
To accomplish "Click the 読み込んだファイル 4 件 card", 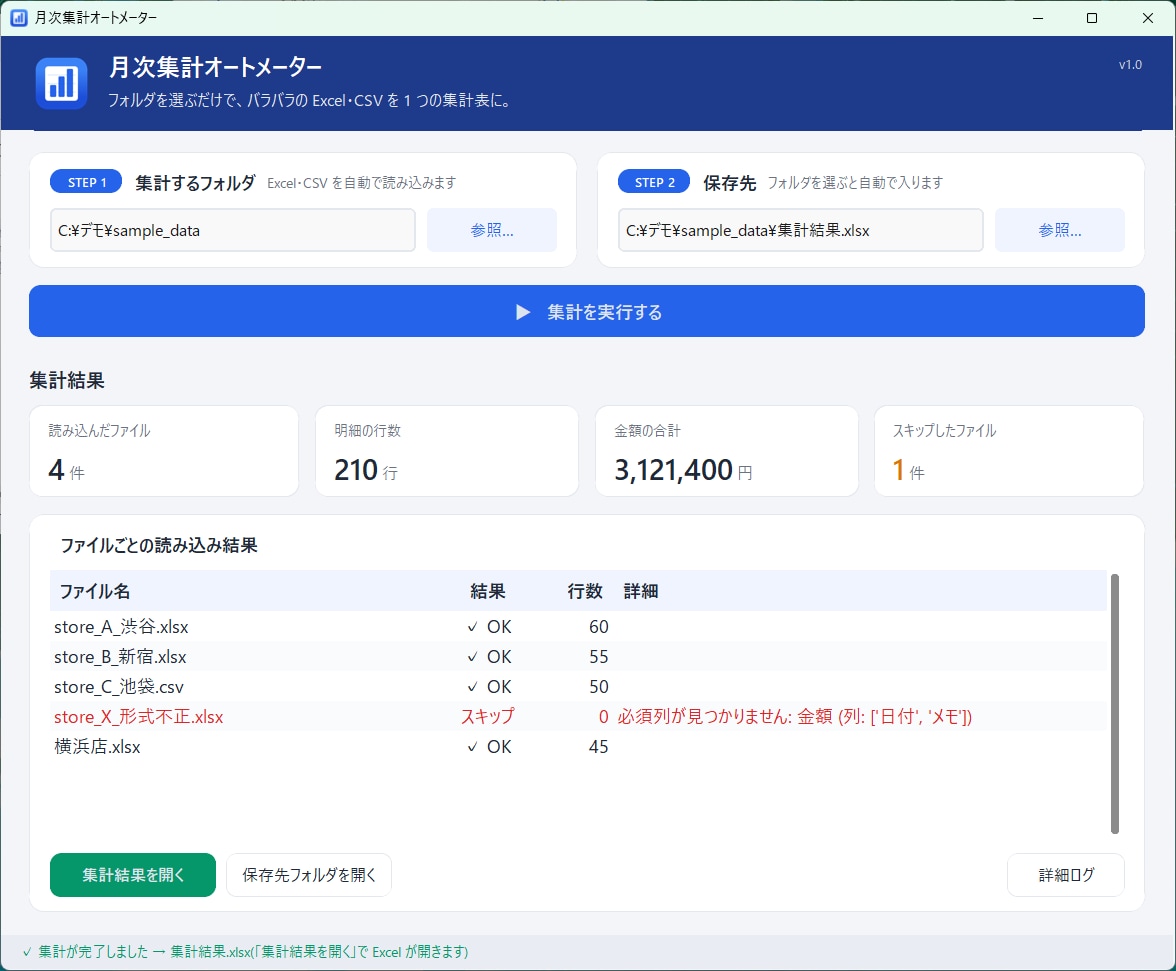I will pos(164,451).
